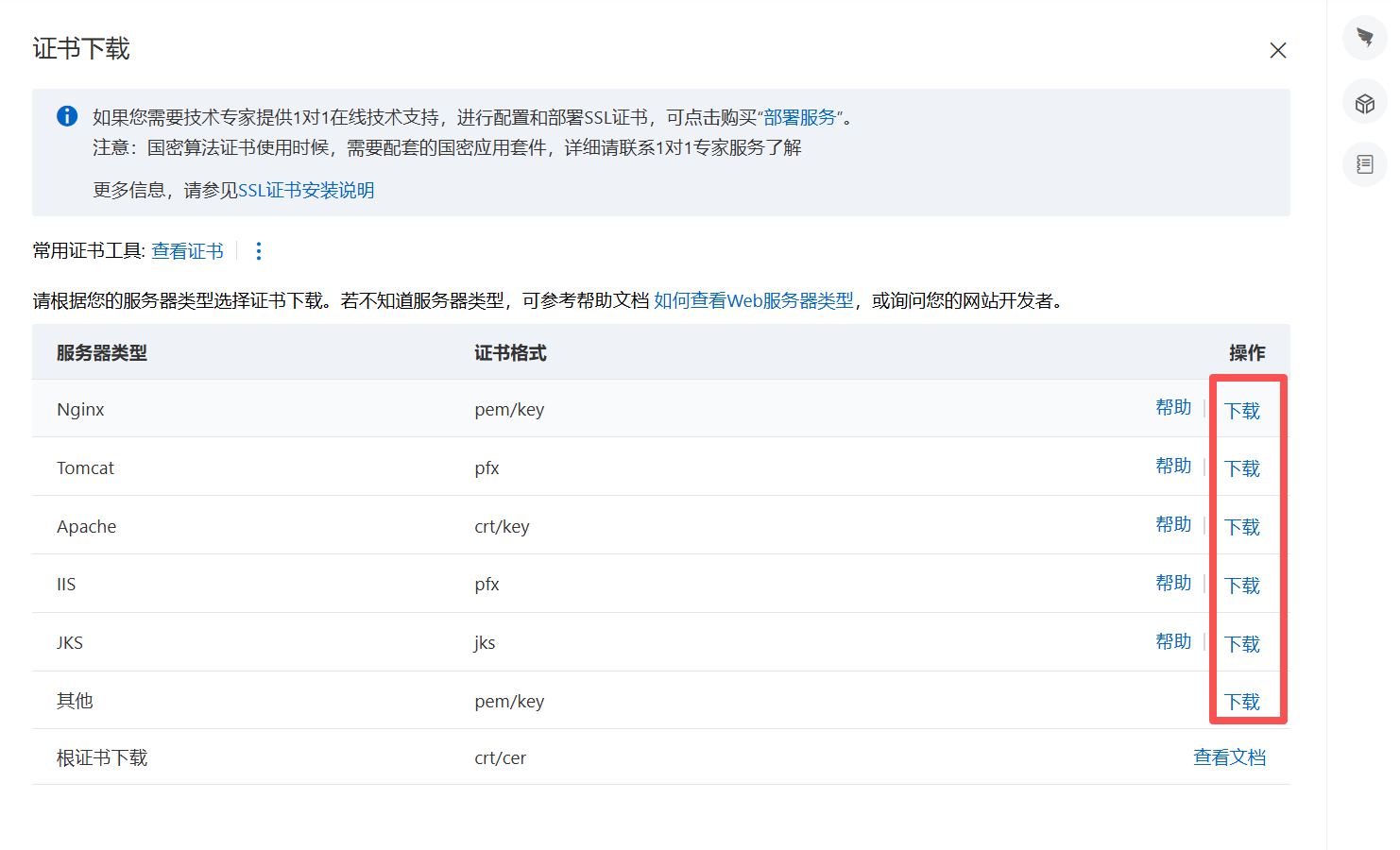Viewport: 1400px width, 850px height.
Task: Open 帮助 for the JKS row
Action: tap(1173, 641)
